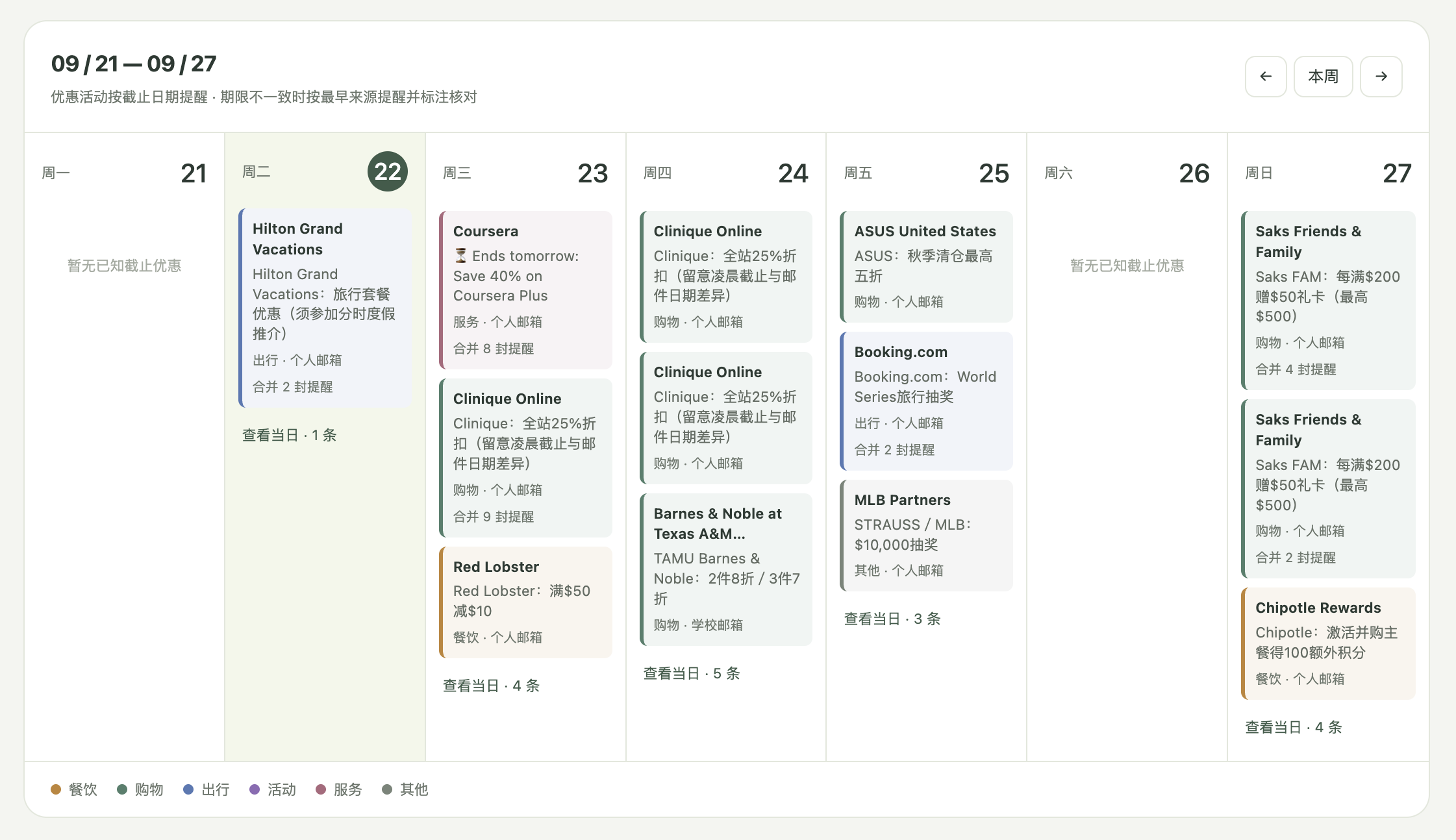This screenshot has width=1456, height=840.
Task: Go to previous week with left arrow
Action: [1265, 77]
